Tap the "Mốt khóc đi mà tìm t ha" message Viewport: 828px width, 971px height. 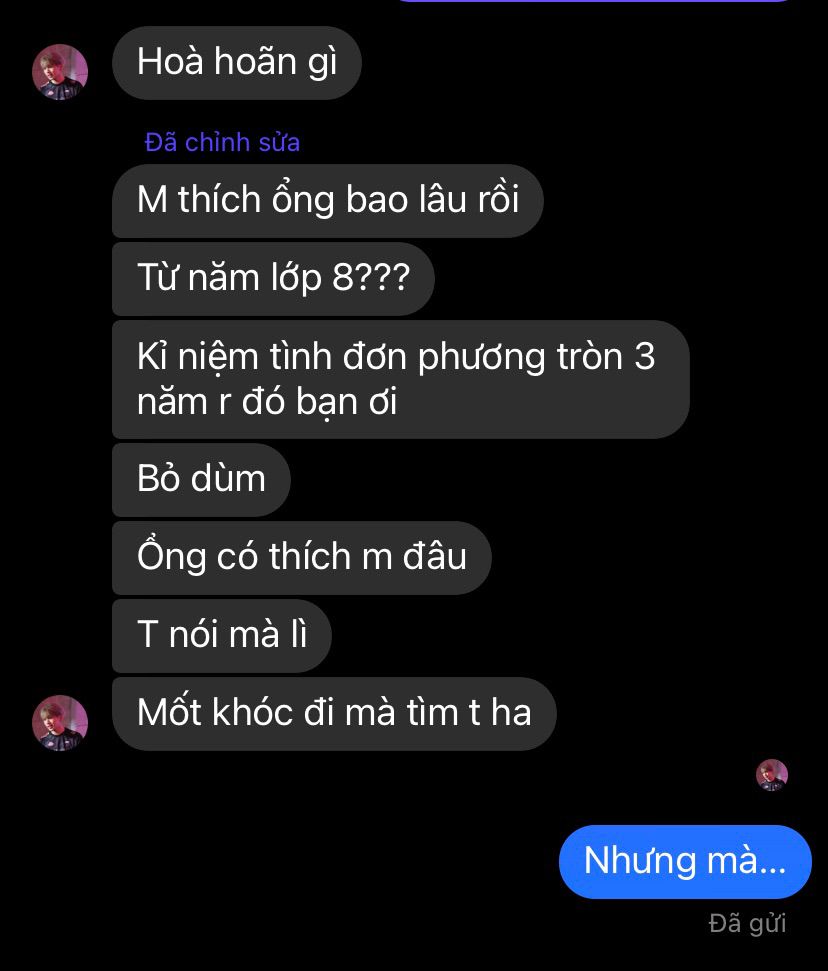(x=334, y=714)
